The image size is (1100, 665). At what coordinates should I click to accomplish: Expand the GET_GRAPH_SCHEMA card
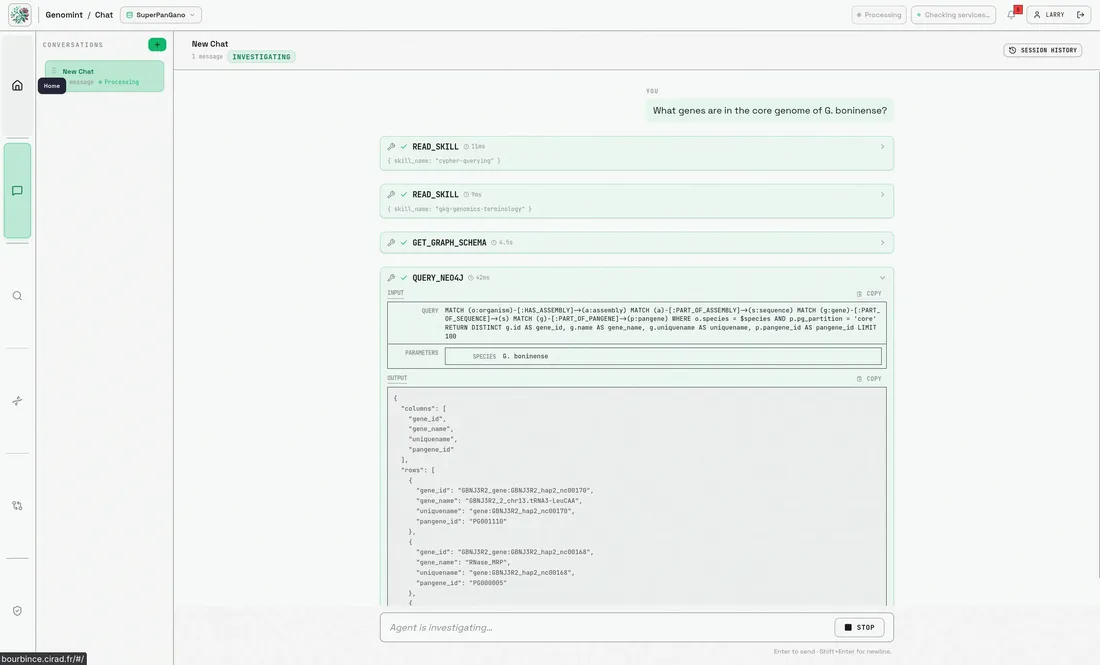[883, 243]
